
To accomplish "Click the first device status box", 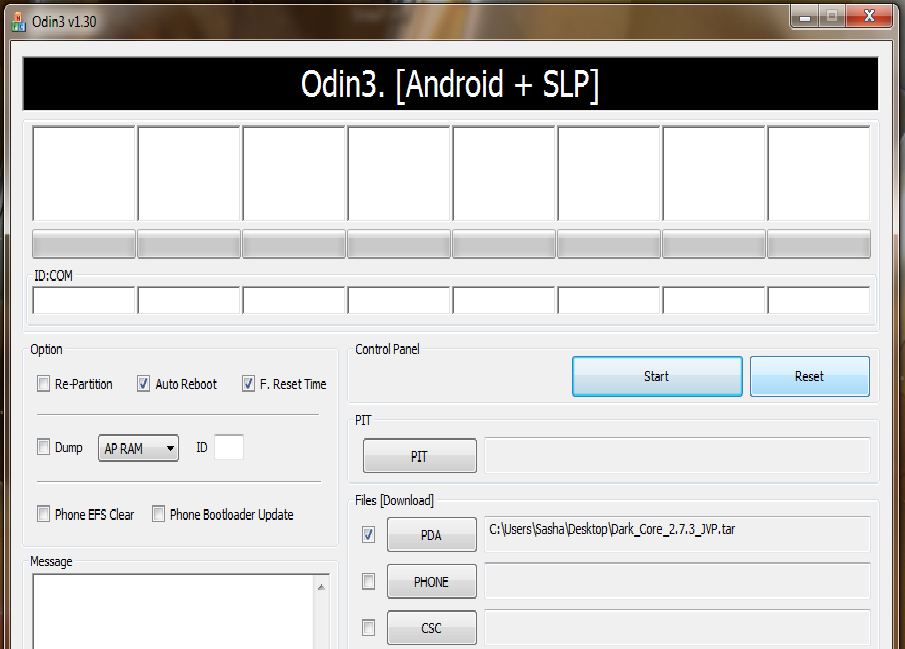I will click(x=84, y=174).
